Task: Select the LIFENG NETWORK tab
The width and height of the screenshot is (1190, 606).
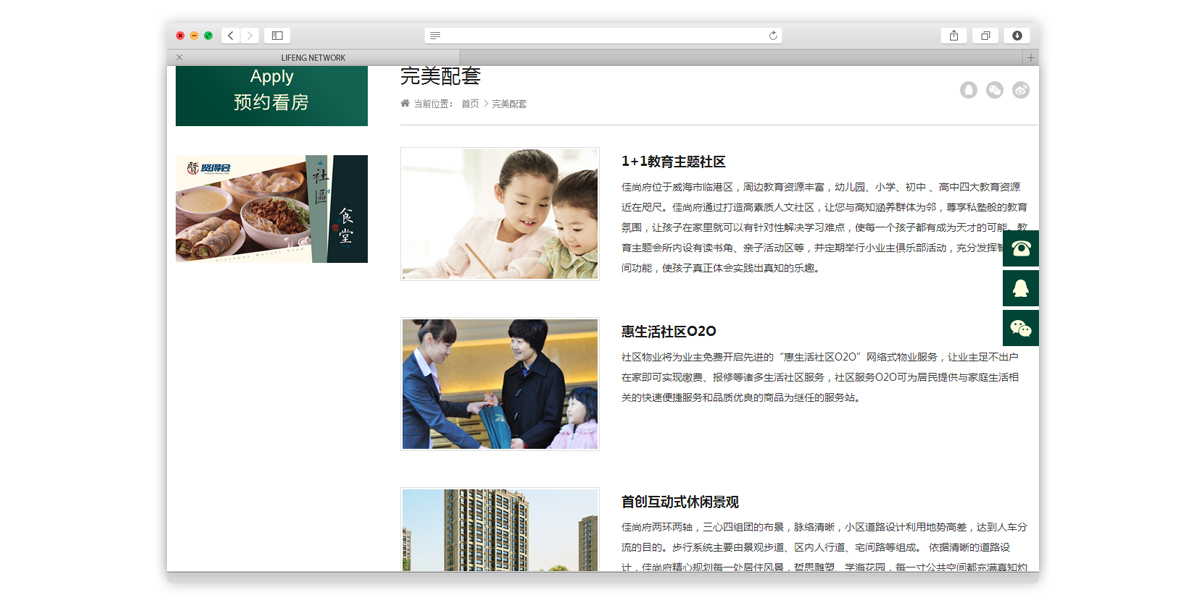Action: tap(313, 58)
